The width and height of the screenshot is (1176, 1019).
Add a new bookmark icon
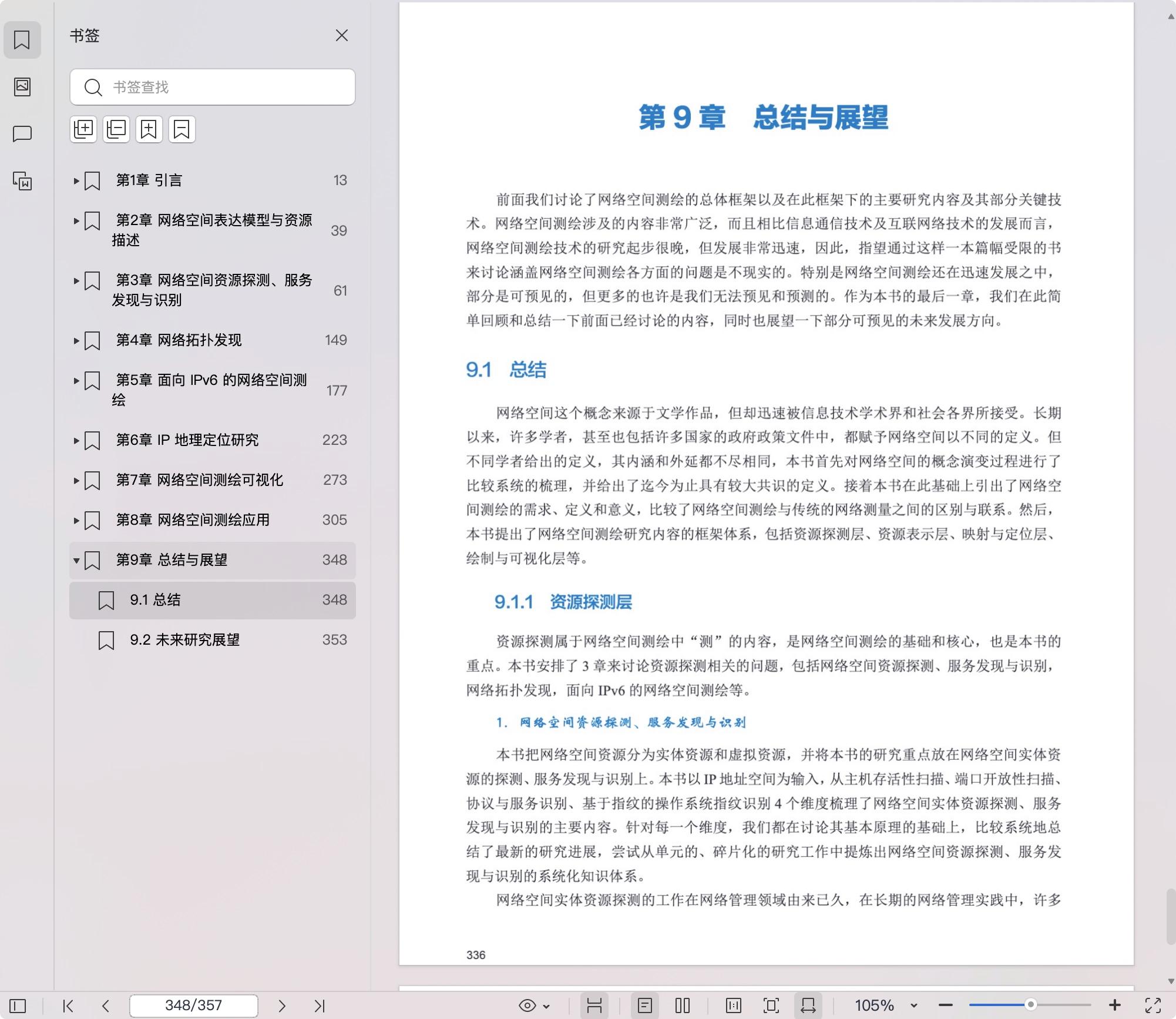(x=149, y=129)
